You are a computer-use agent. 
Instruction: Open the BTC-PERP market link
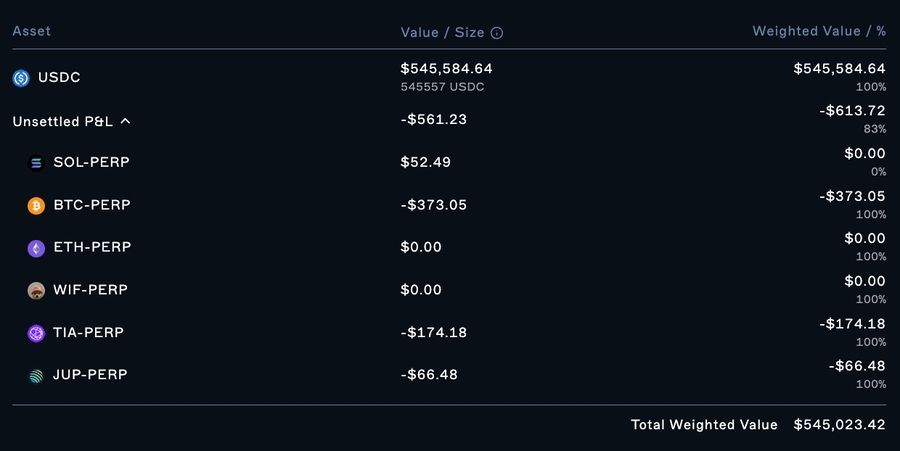[x=92, y=205]
